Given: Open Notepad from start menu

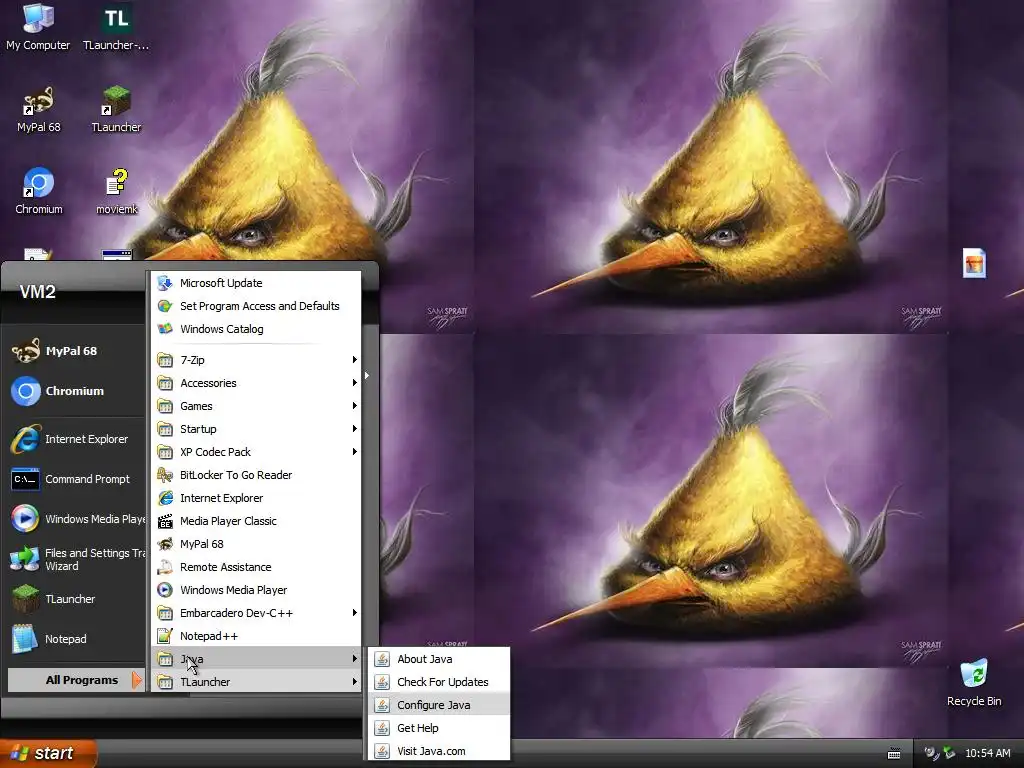Looking at the screenshot, I should click(x=76, y=639).
